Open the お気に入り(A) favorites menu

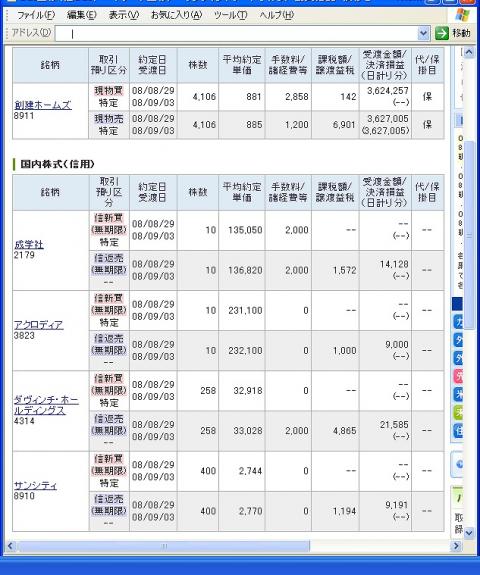(176, 15)
